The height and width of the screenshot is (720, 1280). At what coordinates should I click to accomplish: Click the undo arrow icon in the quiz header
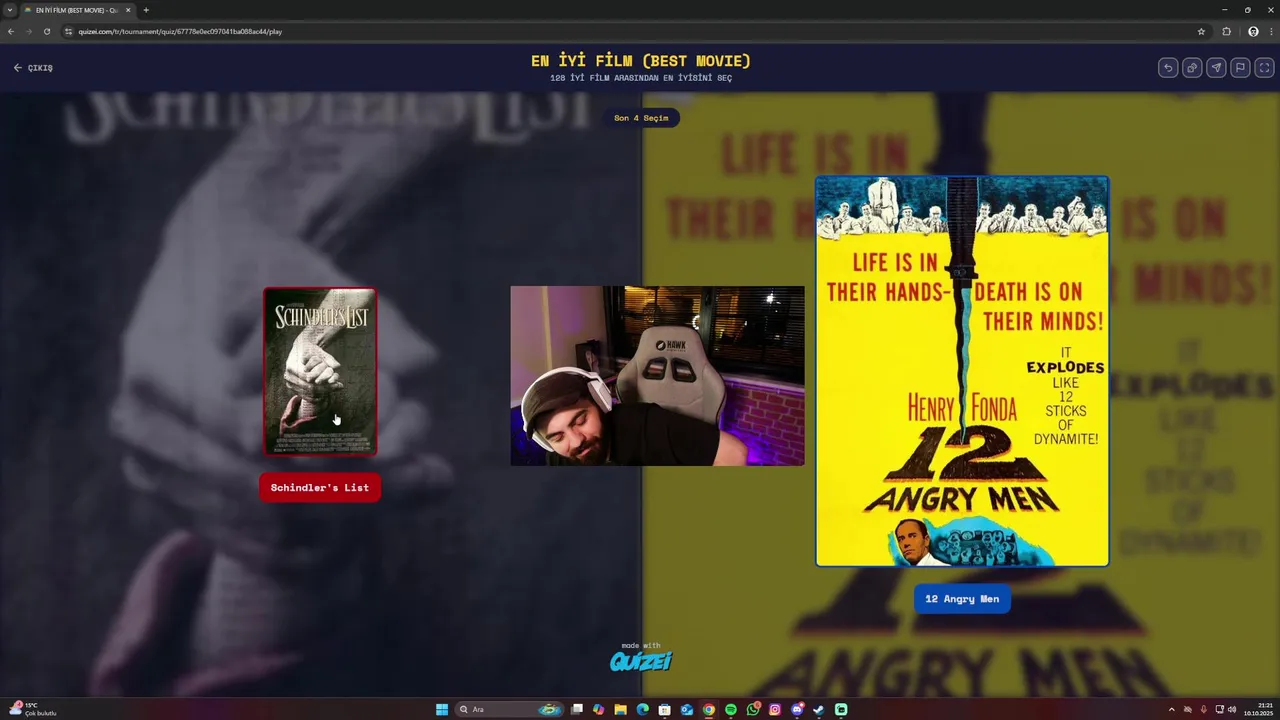[x=1168, y=68]
